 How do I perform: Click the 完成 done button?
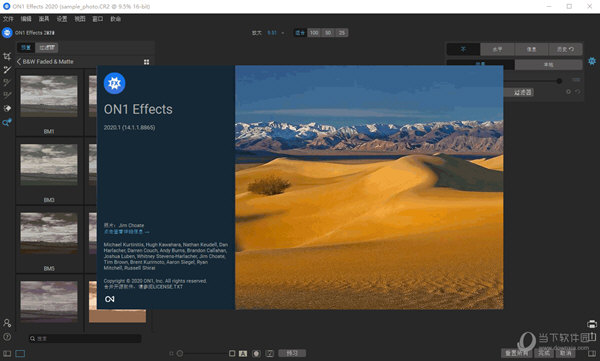click(x=544, y=353)
